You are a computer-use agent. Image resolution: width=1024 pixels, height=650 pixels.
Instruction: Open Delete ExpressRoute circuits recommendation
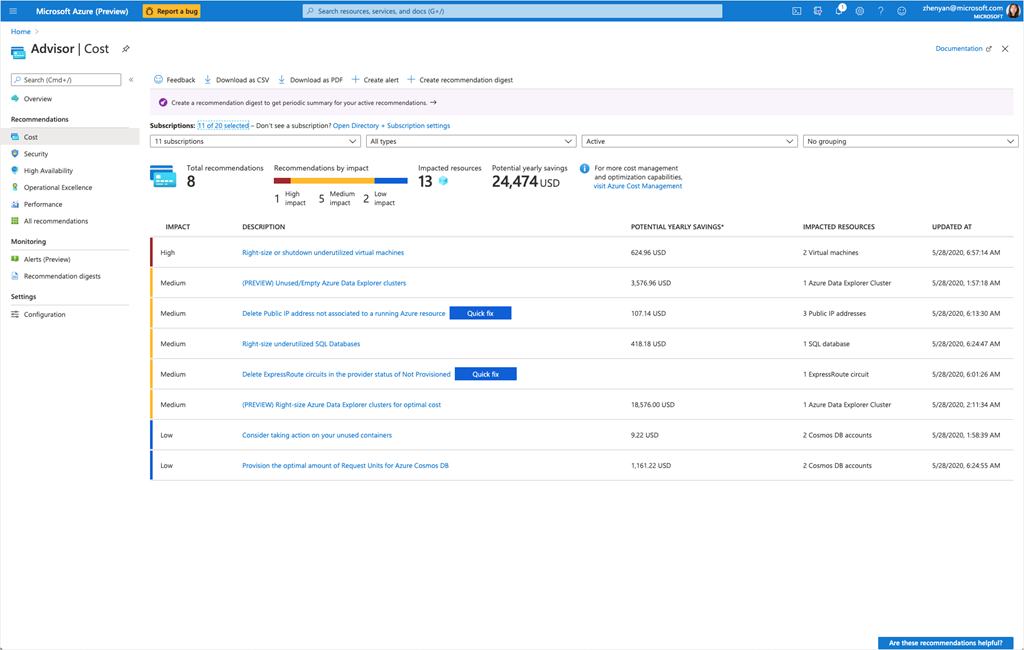(x=346, y=374)
